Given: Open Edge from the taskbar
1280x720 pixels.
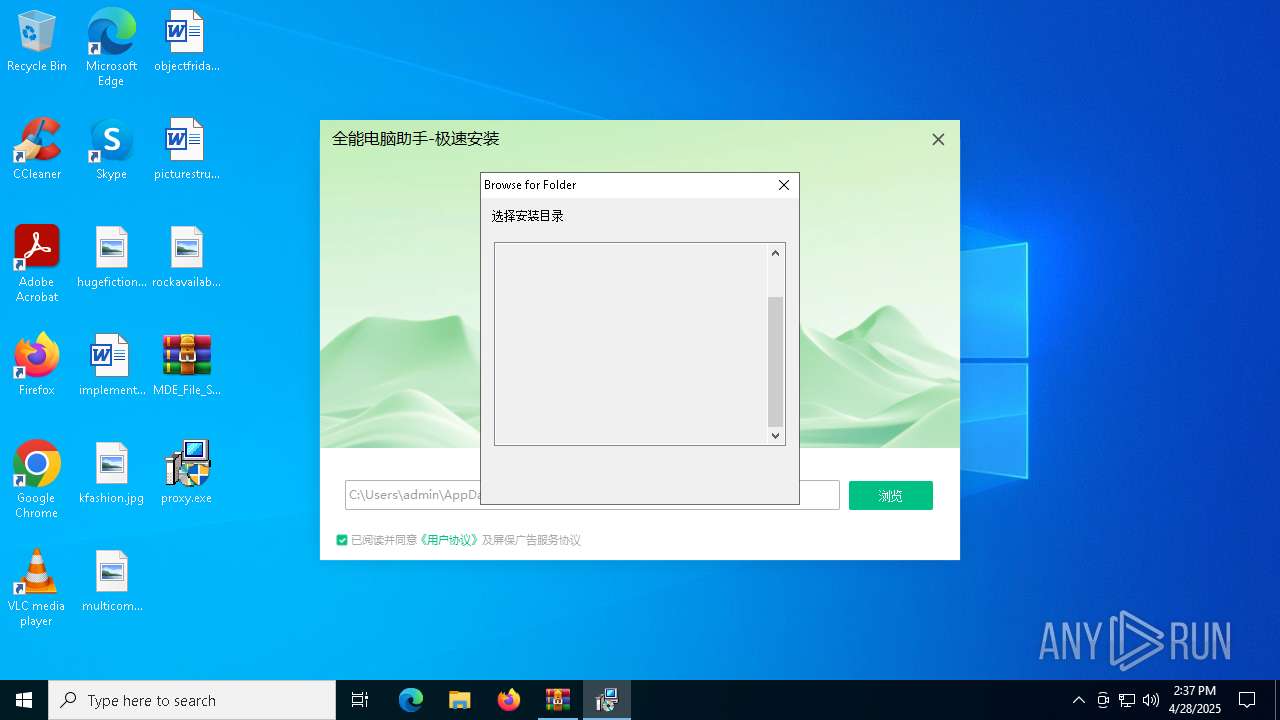Looking at the screenshot, I should pos(411,700).
